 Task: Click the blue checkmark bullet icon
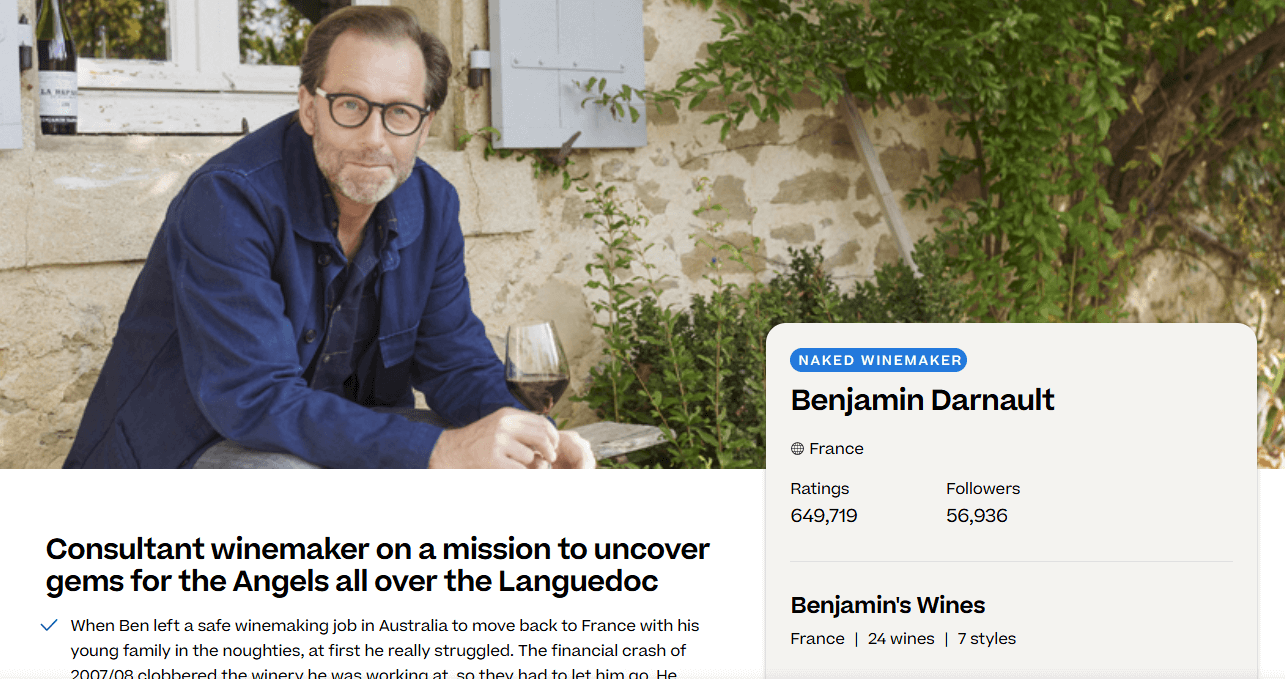49,626
